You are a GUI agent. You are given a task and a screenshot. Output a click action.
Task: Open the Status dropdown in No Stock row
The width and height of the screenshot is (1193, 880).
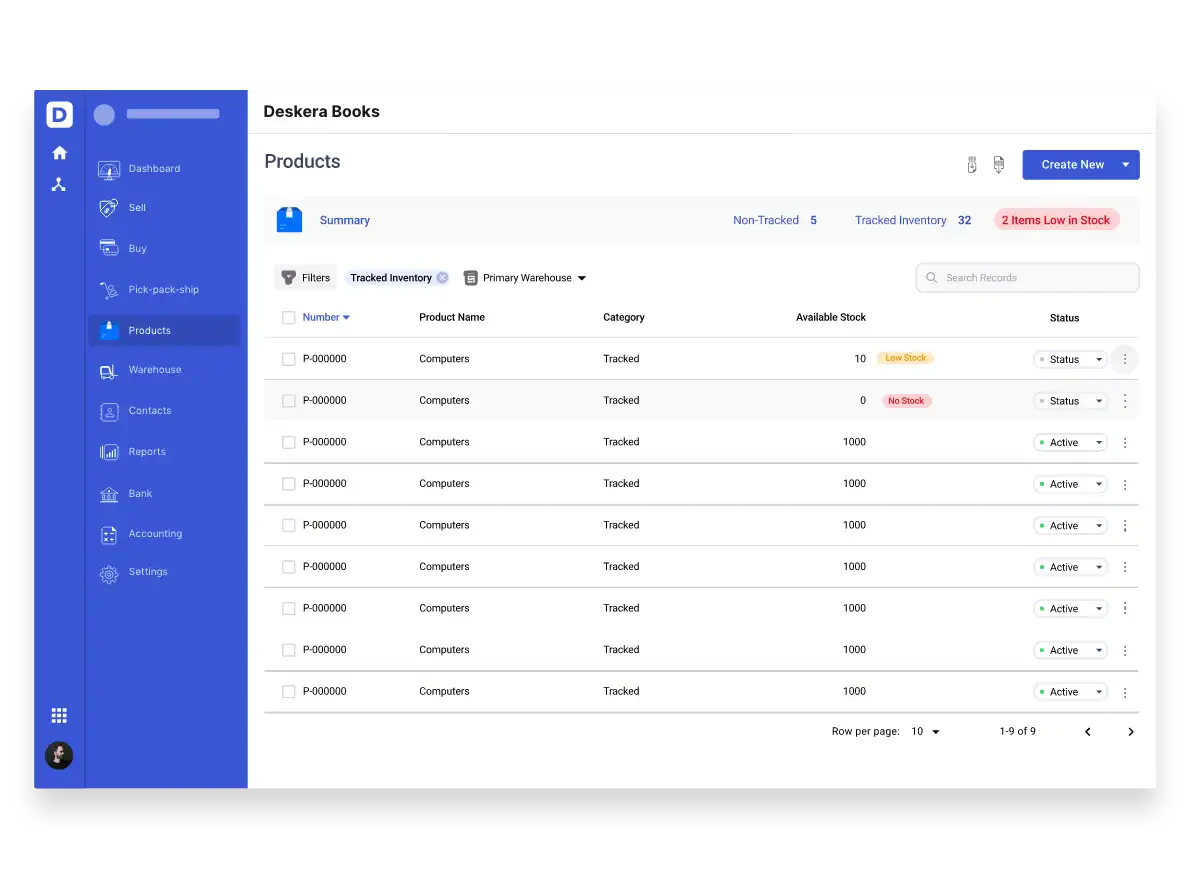pos(1070,401)
